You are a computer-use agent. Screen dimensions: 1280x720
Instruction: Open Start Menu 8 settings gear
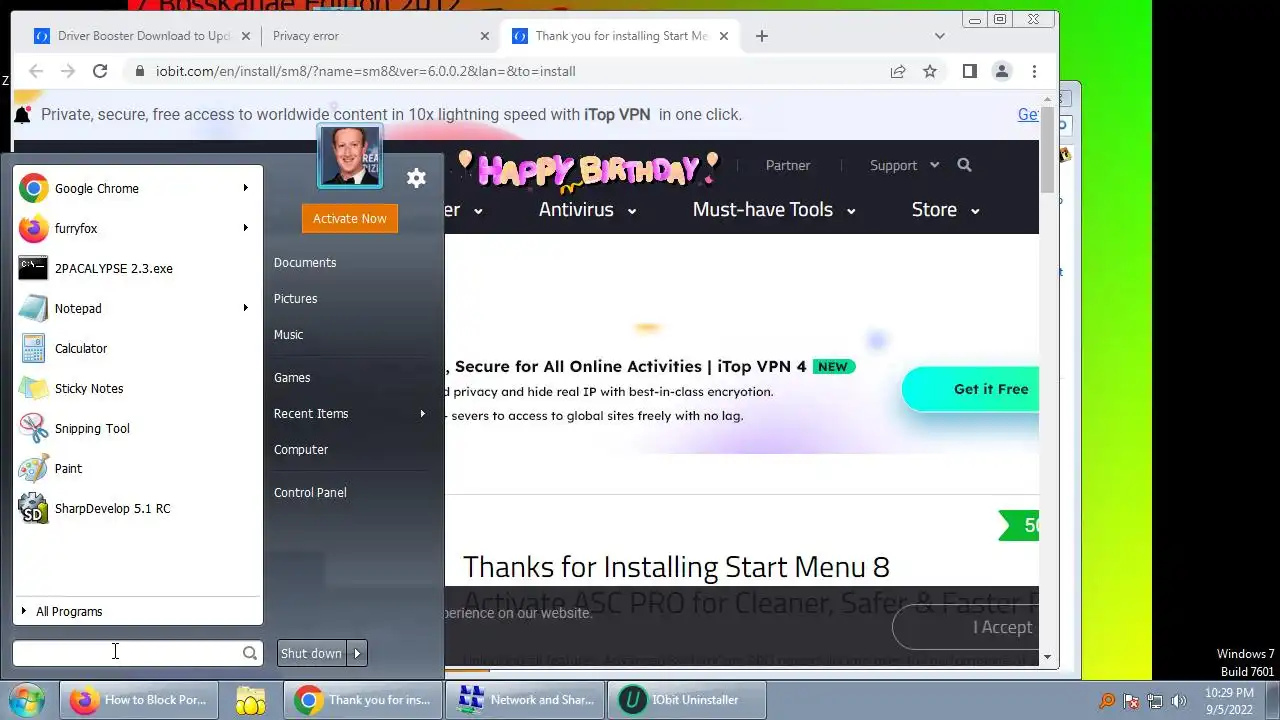point(416,178)
